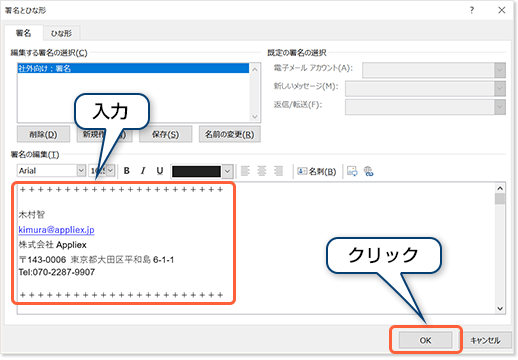Confirm with the OK button

pos(425,340)
